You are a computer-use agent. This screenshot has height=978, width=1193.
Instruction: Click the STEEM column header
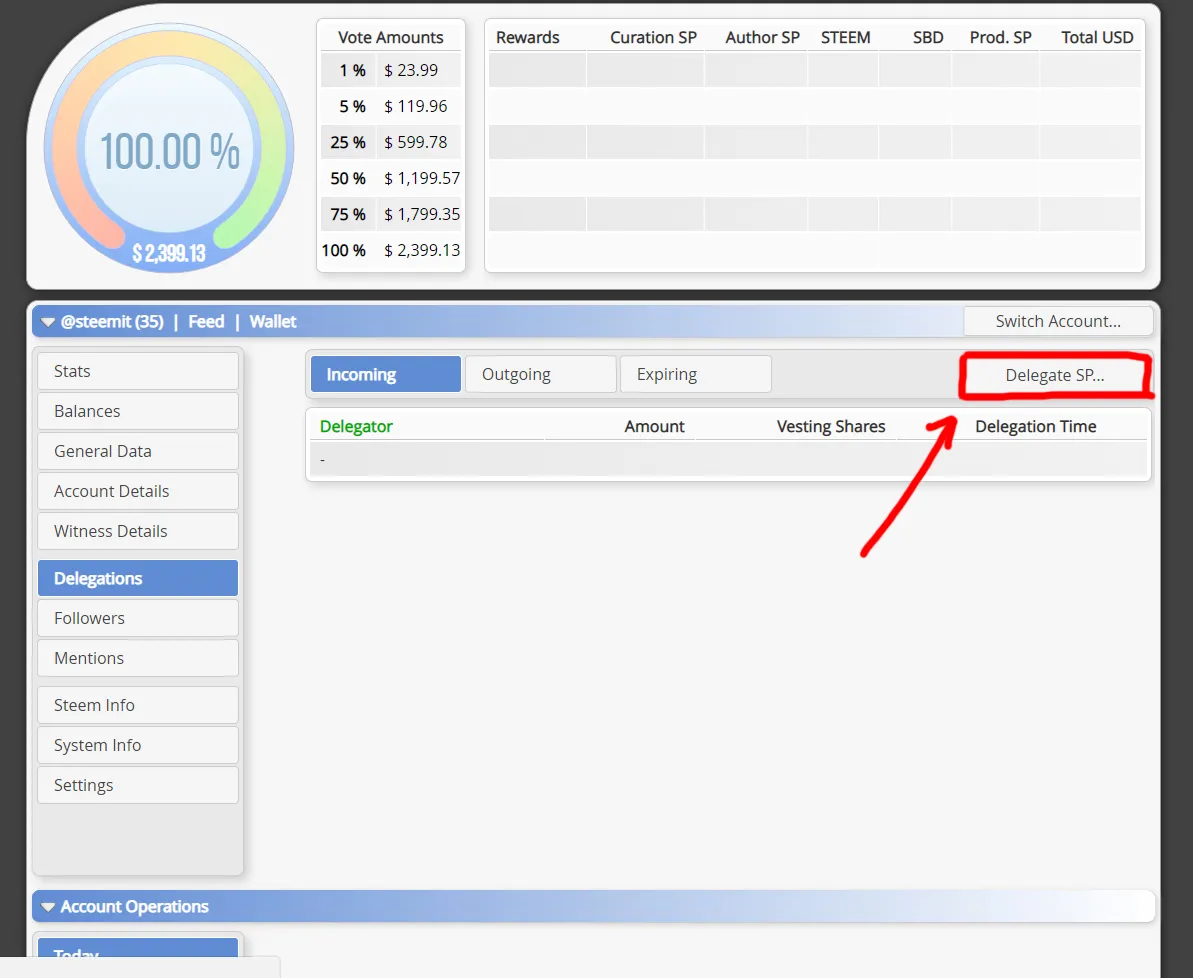point(845,37)
